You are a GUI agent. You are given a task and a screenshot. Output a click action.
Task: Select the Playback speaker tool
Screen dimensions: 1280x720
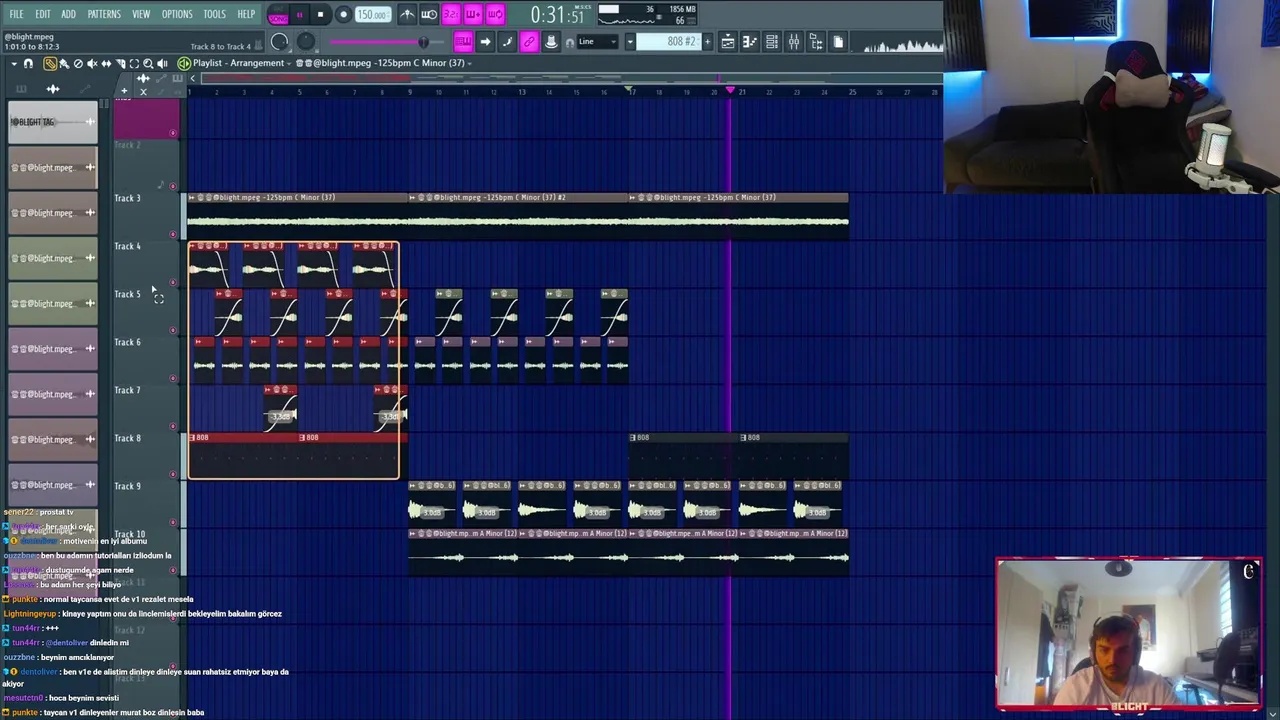click(162, 64)
